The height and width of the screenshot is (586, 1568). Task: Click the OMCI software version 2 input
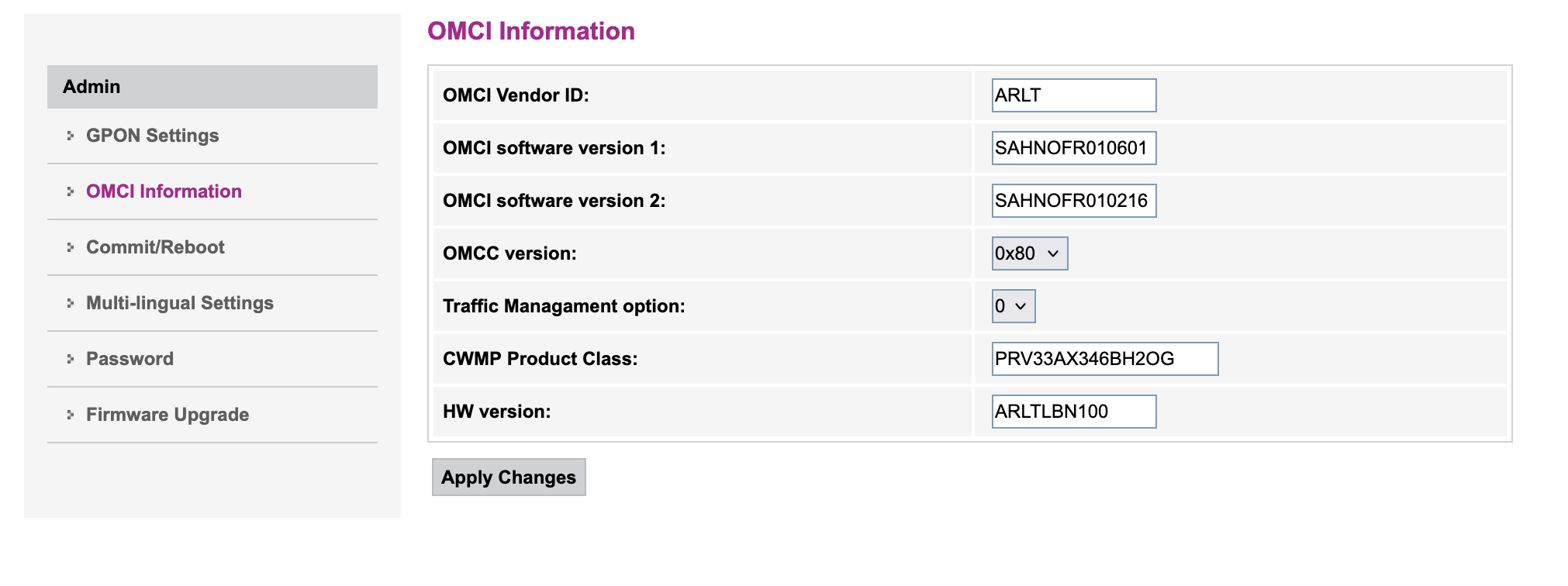coord(1073,201)
